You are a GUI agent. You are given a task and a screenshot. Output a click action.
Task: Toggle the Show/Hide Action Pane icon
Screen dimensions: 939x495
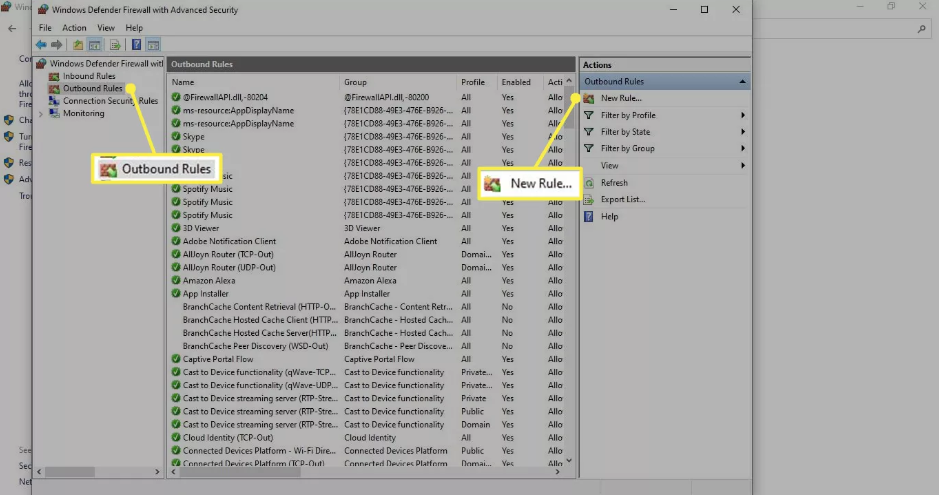coord(153,45)
